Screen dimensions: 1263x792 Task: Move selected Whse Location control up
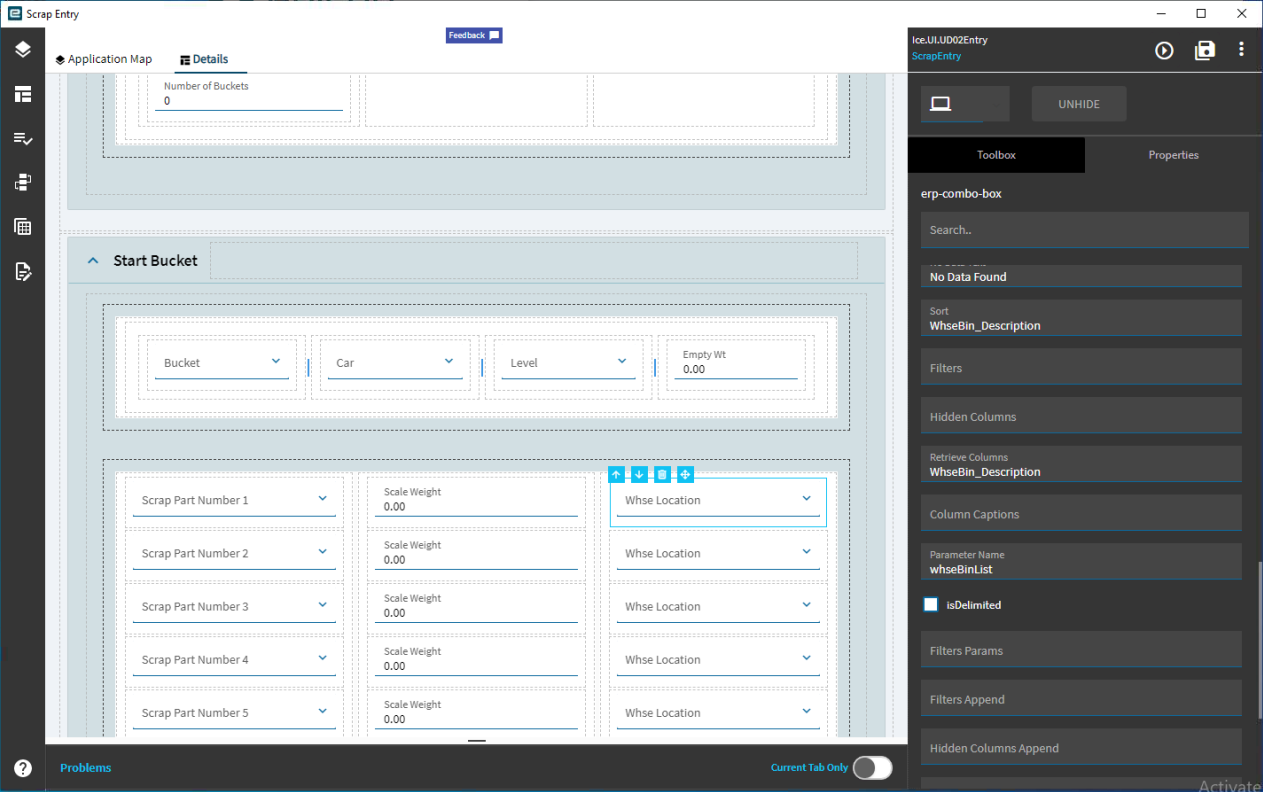(616, 474)
